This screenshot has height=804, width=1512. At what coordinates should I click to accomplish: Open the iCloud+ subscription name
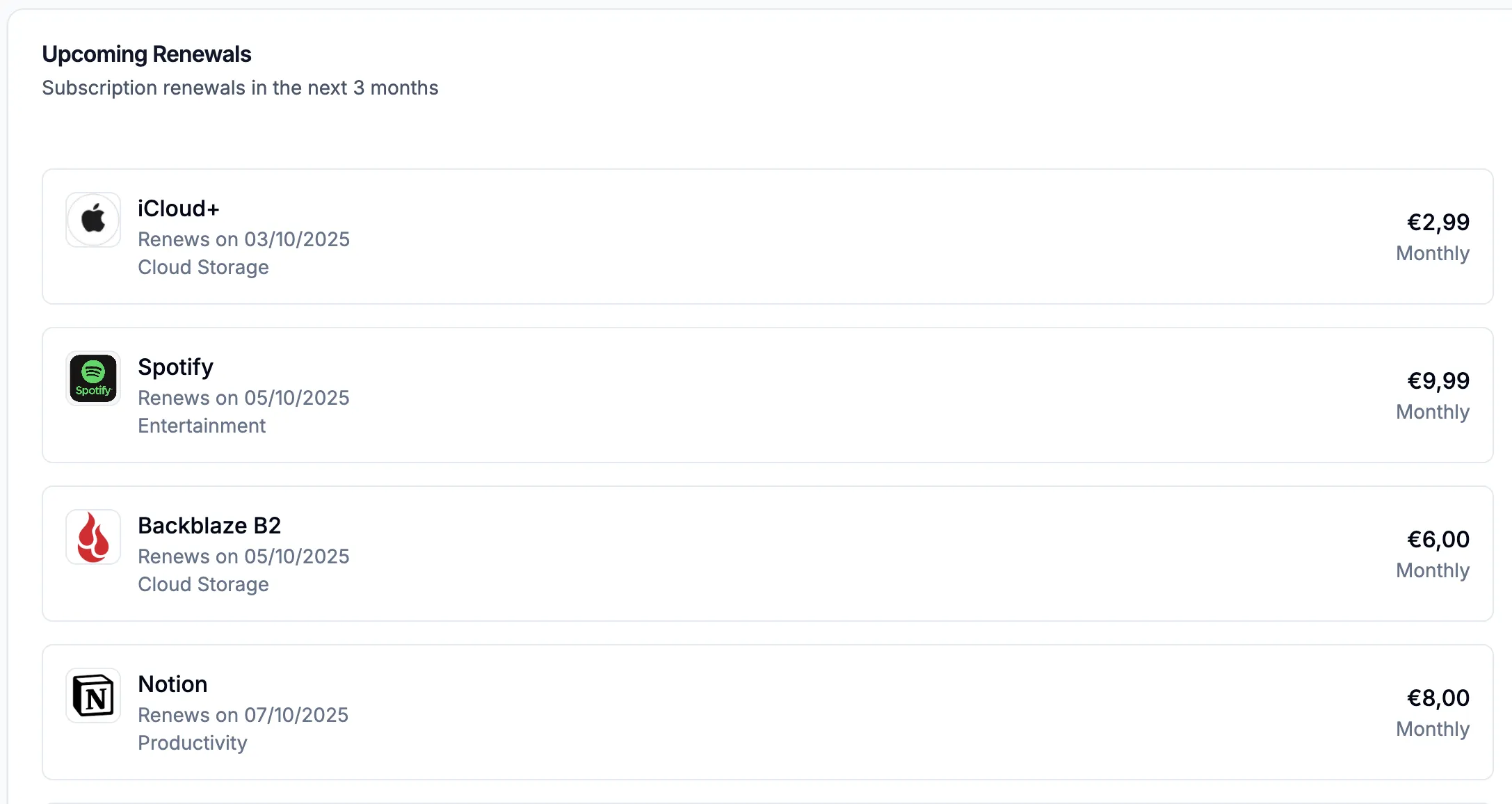pos(179,209)
